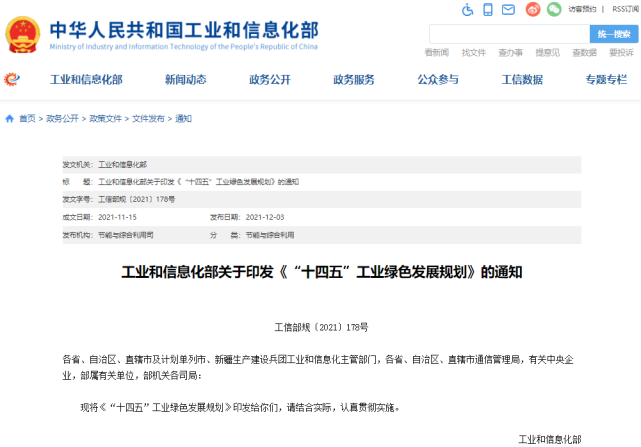
Task: Click 发文机关 value 工业和信息化部
Action: pyautogui.click(x=123, y=164)
